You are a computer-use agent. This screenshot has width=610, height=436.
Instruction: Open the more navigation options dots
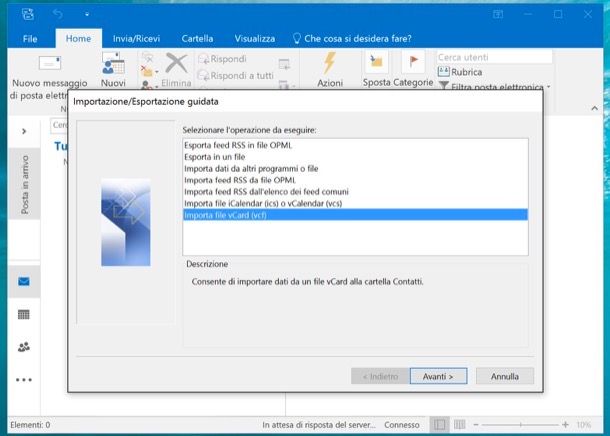[x=24, y=380]
